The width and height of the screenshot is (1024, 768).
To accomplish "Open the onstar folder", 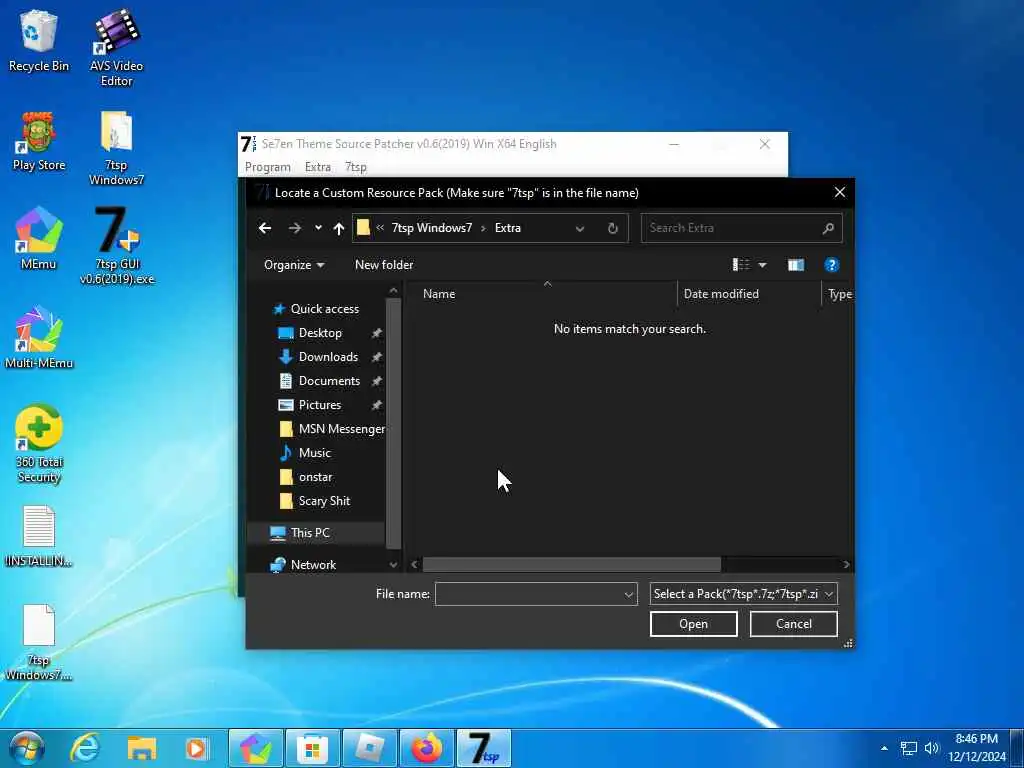I will 315,477.
